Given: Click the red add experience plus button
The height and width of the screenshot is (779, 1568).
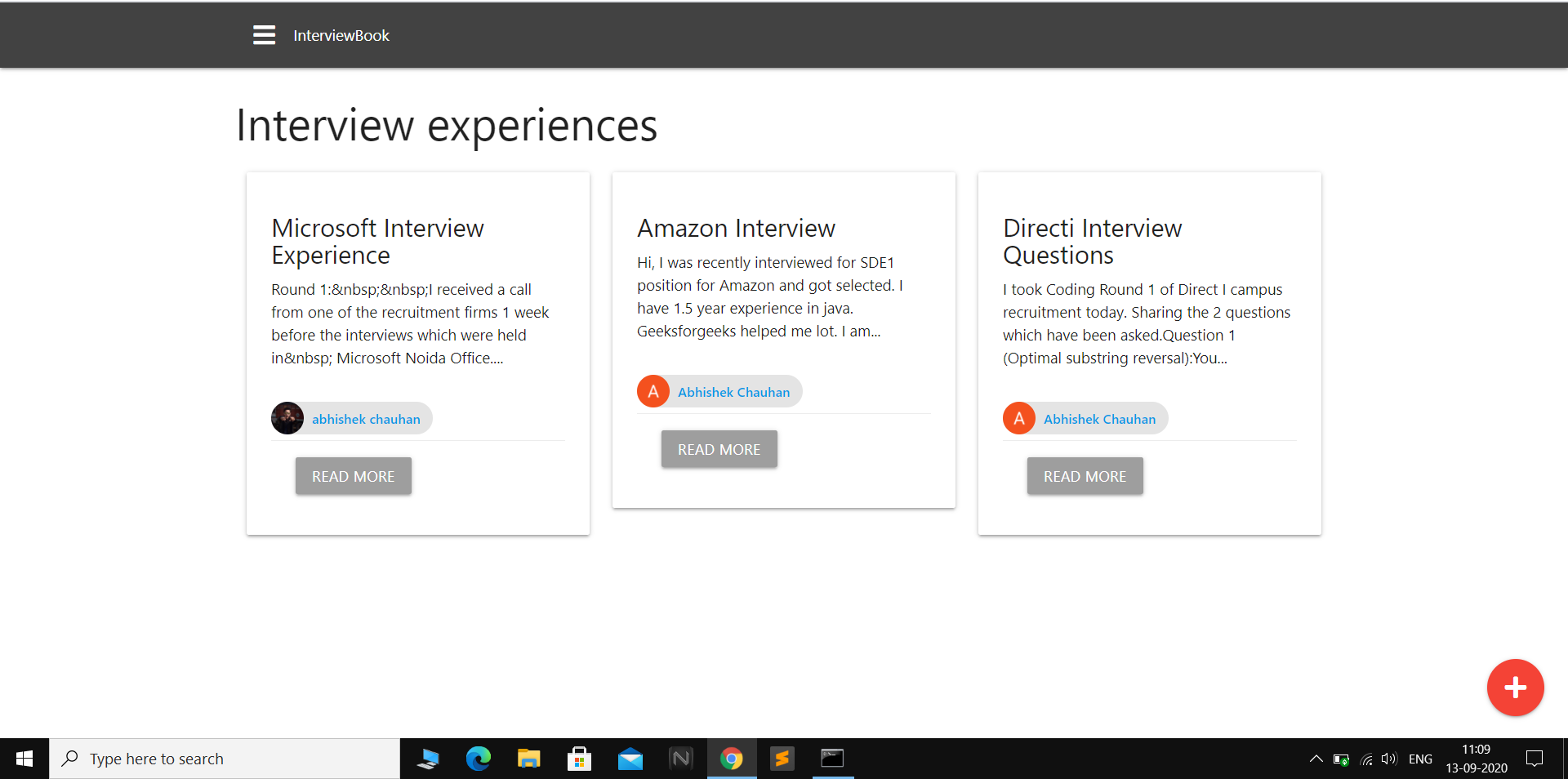Looking at the screenshot, I should pyautogui.click(x=1515, y=688).
